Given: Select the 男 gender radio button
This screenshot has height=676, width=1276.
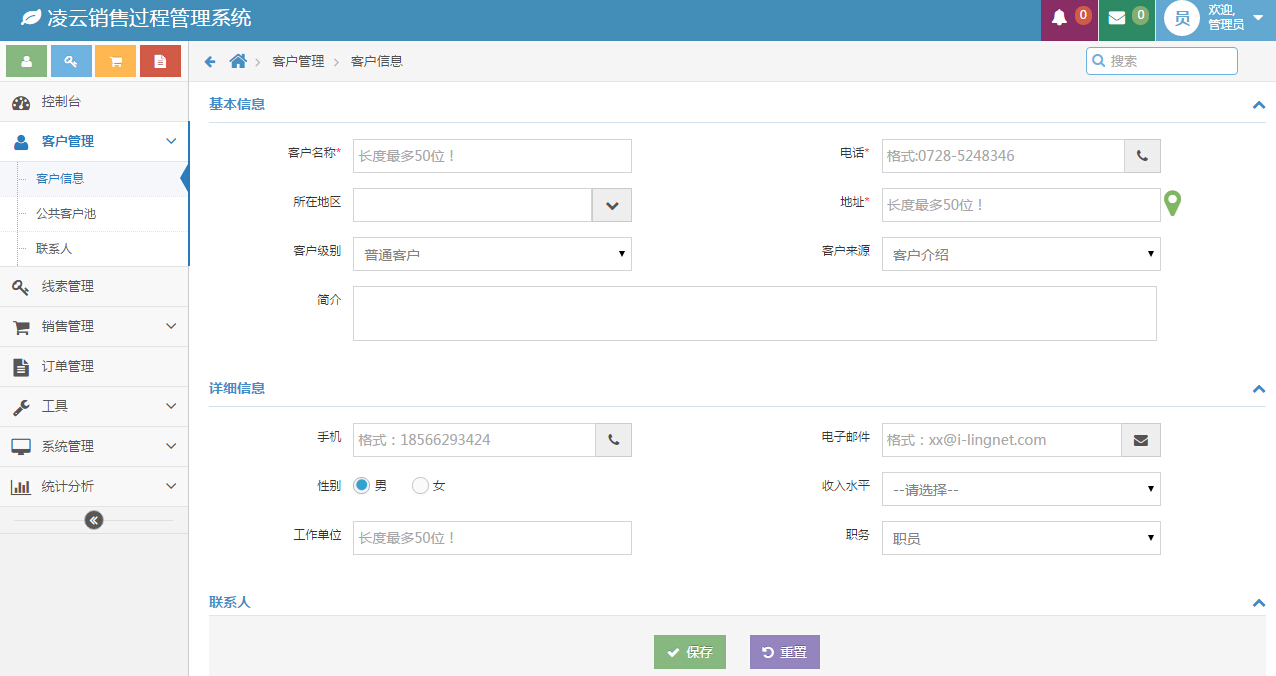Looking at the screenshot, I should [362, 485].
